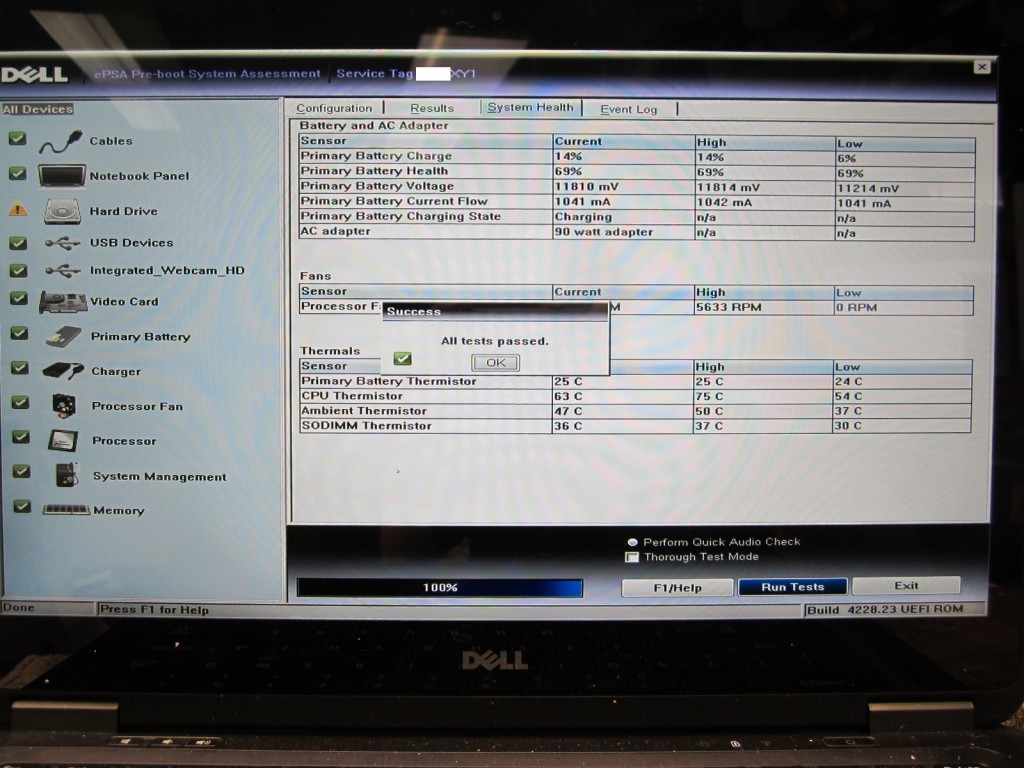Click the Hard Drive warning triangle icon
The height and width of the screenshot is (768, 1024).
click(x=18, y=210)
